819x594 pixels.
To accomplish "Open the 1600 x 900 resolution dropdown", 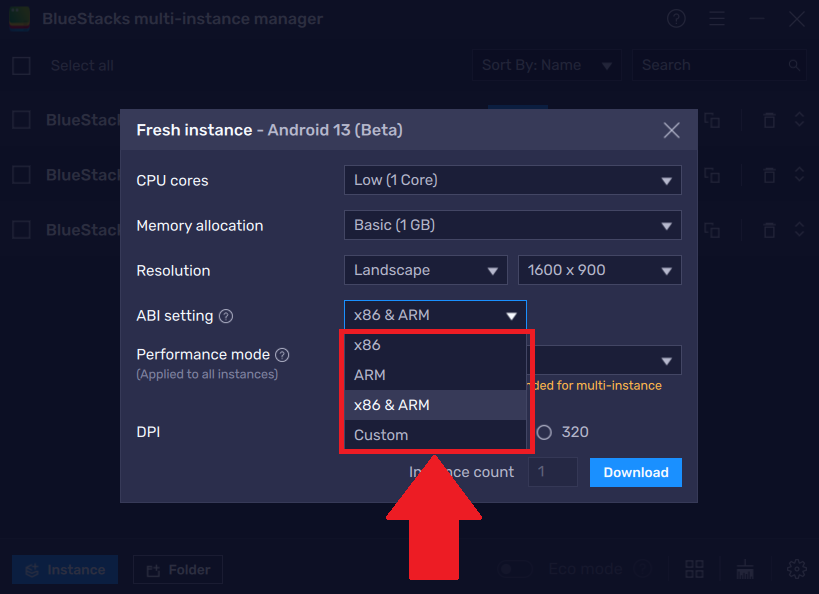I will (x=599, y=270).
